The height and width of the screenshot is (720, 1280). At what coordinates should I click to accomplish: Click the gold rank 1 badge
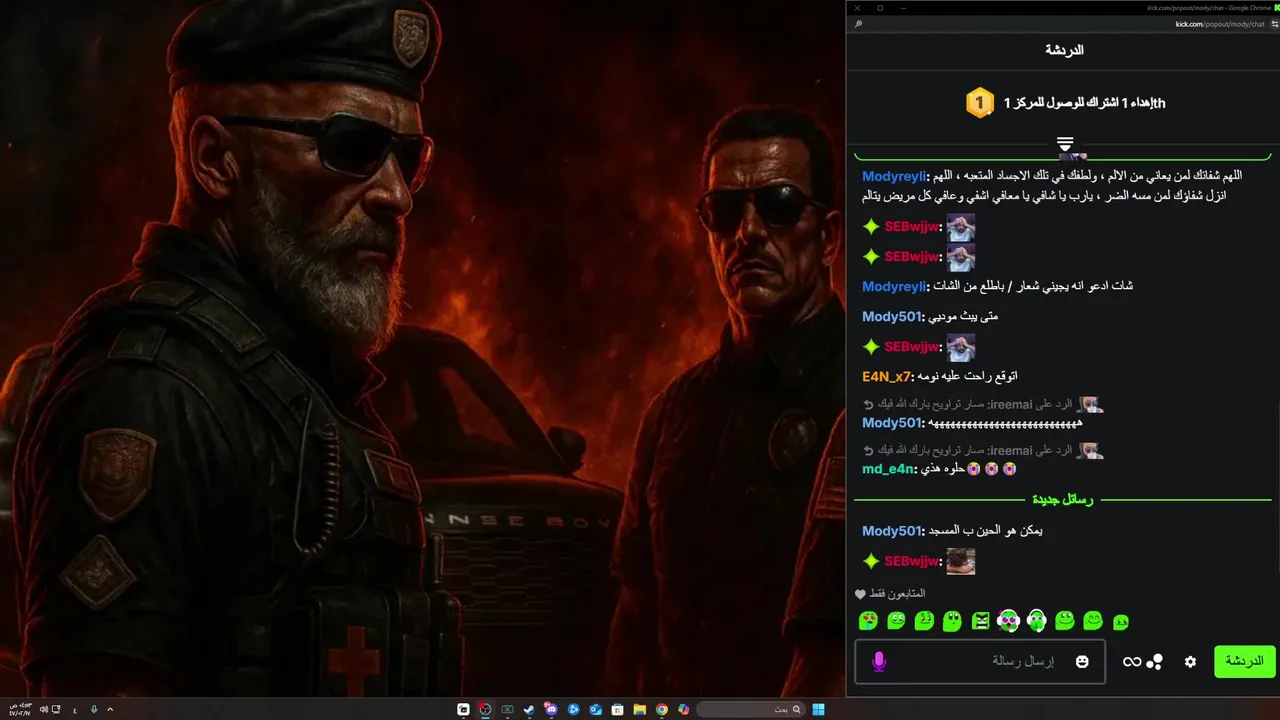pyautogui.click(x=980, y=102)
